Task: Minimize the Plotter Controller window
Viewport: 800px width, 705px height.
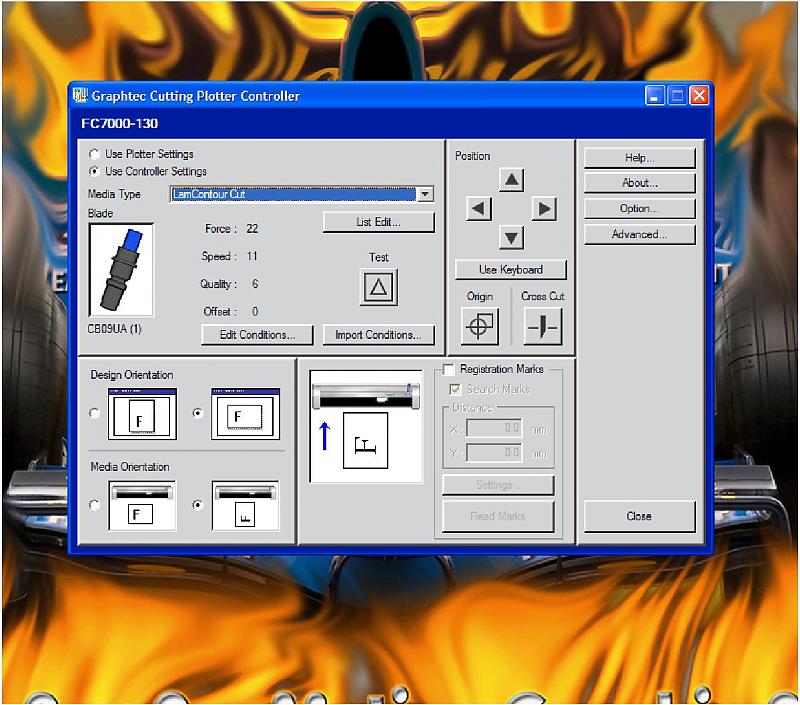Action: coord(655,95)
